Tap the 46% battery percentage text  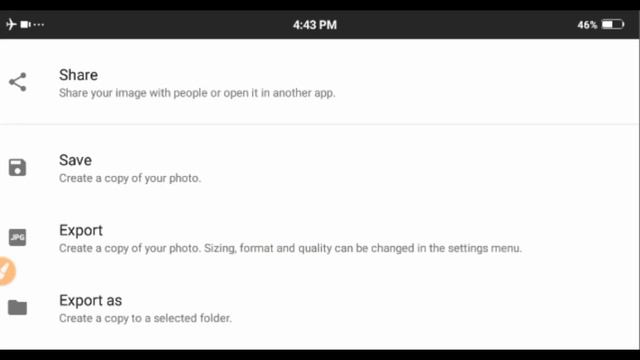587,25
